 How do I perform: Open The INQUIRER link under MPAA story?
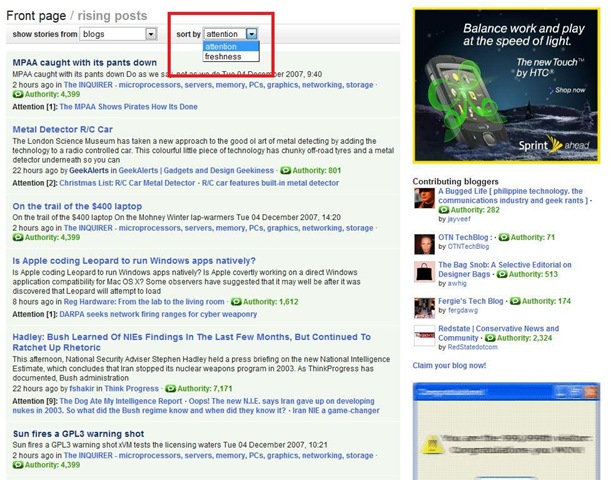tap(219, 85)
